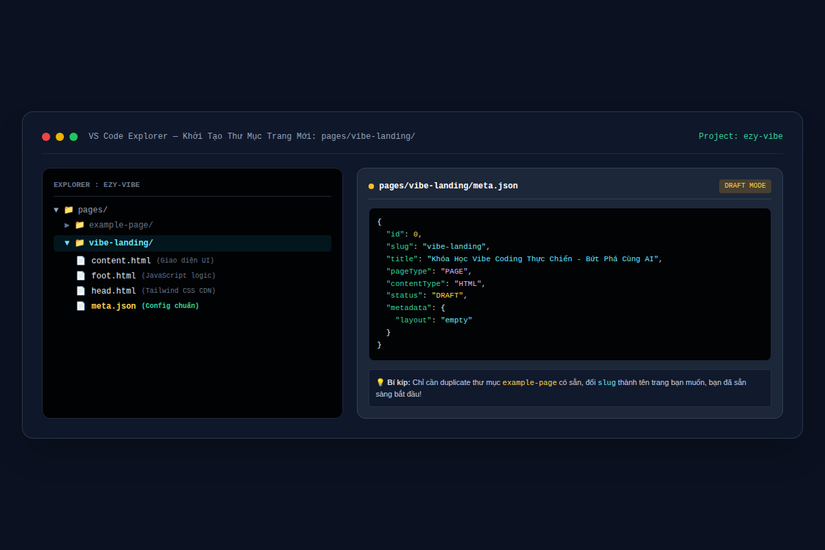
Task: Click the content.html file icon
Action: click(81, 261)
